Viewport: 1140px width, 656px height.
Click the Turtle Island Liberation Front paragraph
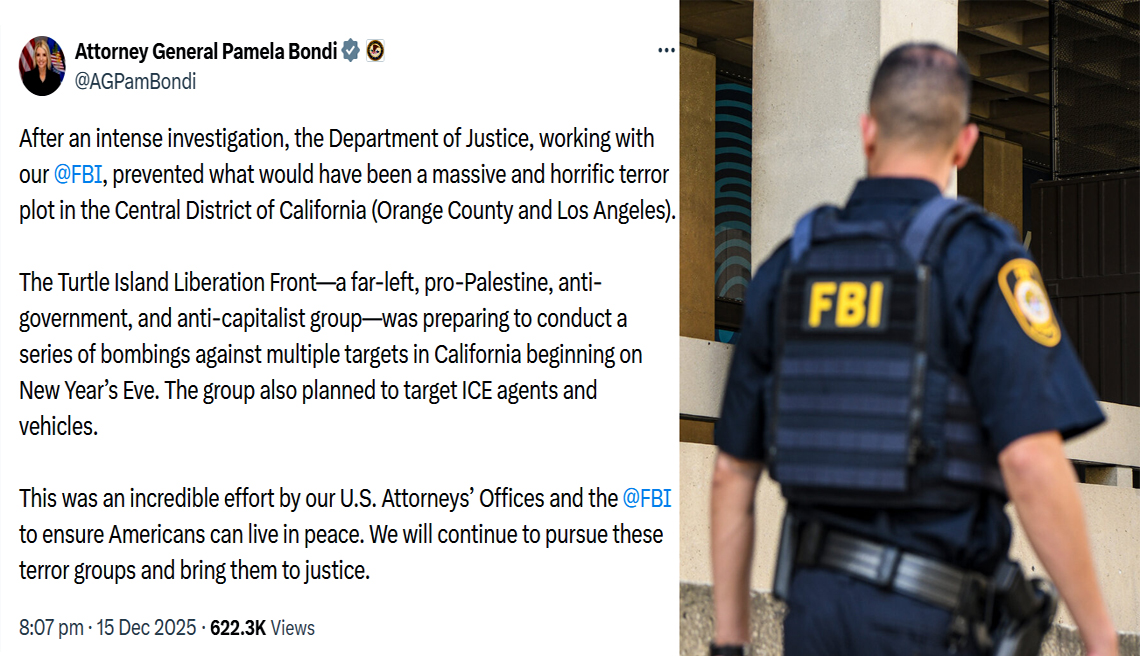(x=330, y=355)
